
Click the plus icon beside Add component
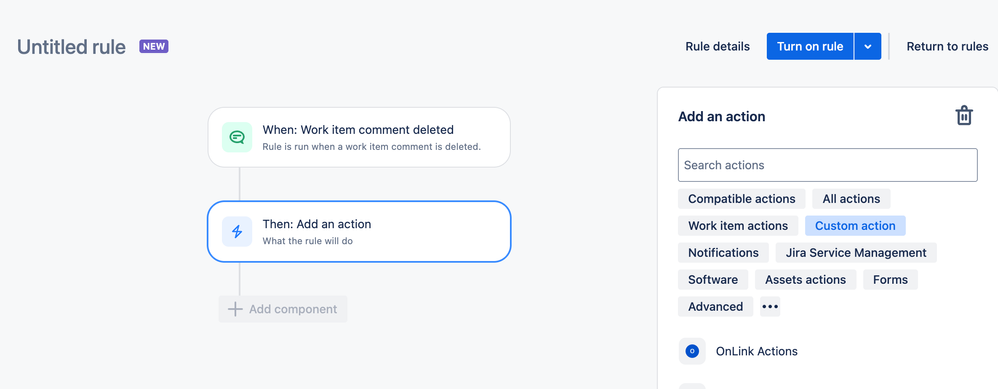pyautogui.click(x=235, y=309)
